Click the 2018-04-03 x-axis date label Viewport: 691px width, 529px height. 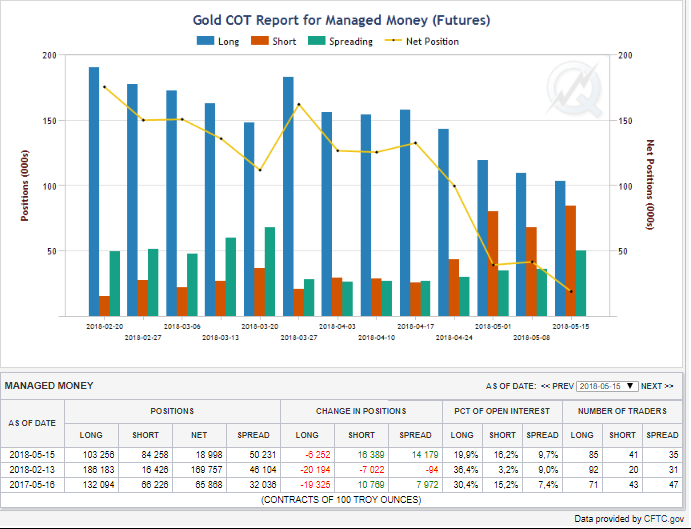tap(338, 327)
